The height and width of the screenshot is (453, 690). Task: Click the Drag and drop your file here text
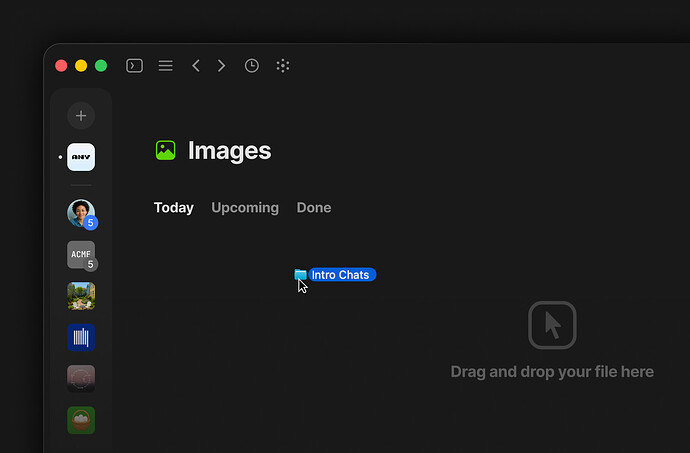tap(552, 372)
